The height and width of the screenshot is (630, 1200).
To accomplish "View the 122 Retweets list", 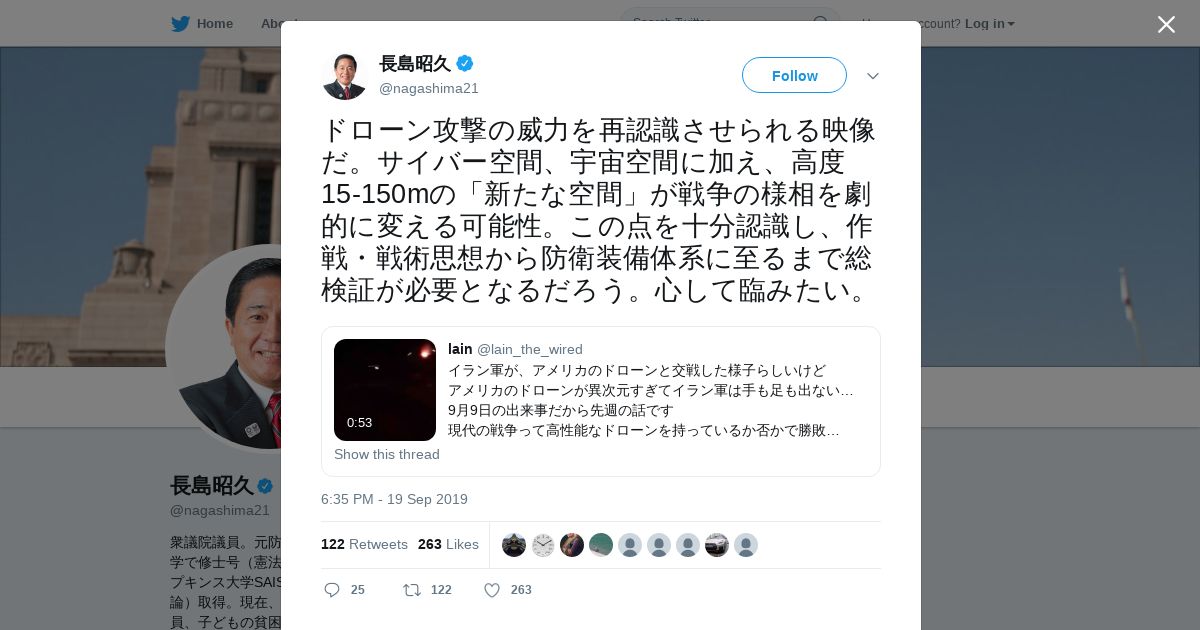I will coord(364,544).
